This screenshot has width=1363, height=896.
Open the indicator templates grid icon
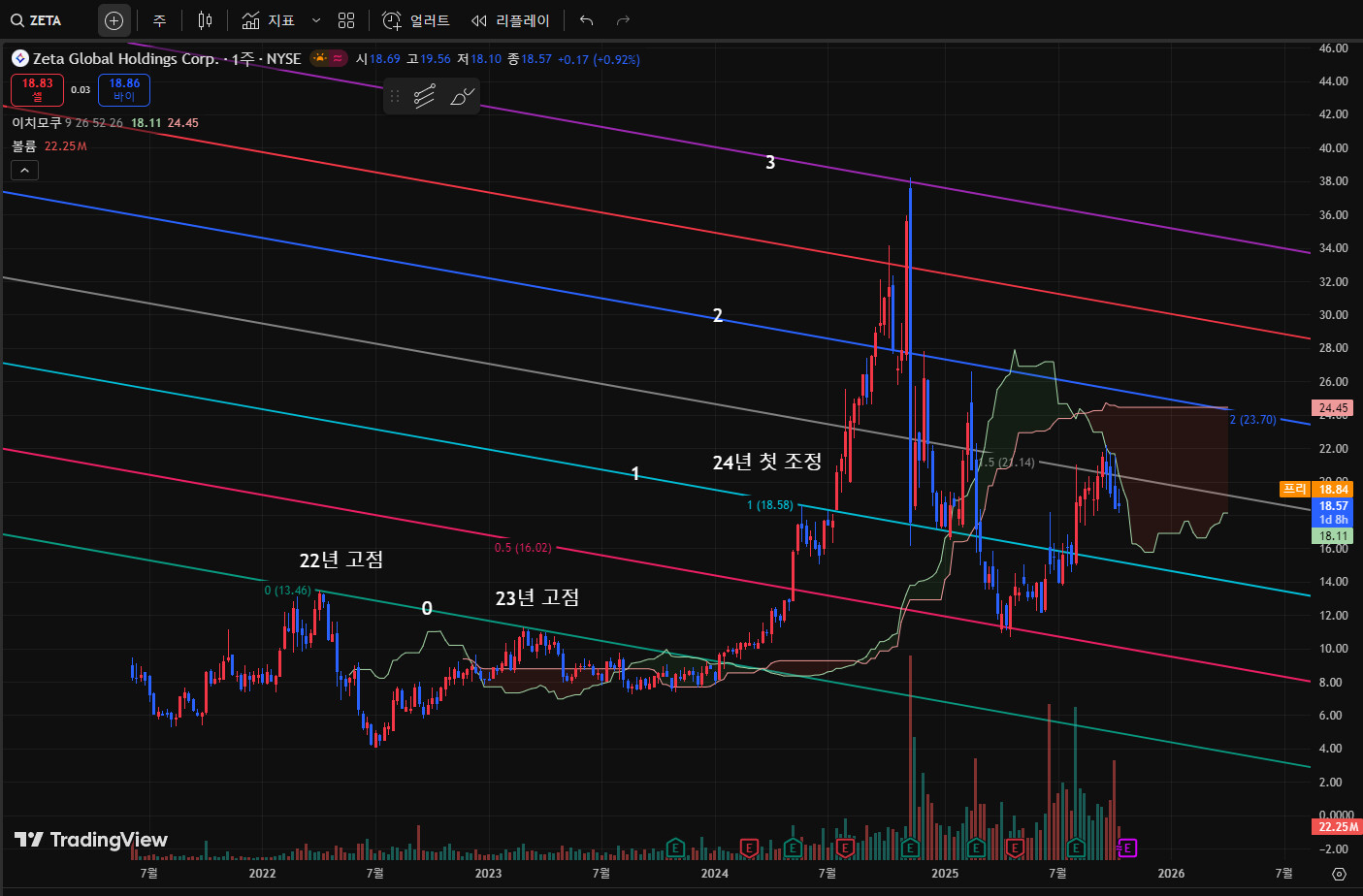346,20
